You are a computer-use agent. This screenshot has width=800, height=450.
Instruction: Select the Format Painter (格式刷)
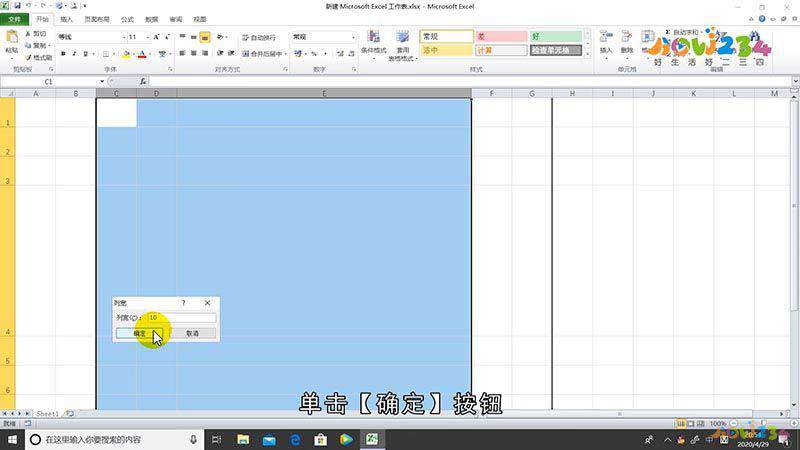[39, 57]
